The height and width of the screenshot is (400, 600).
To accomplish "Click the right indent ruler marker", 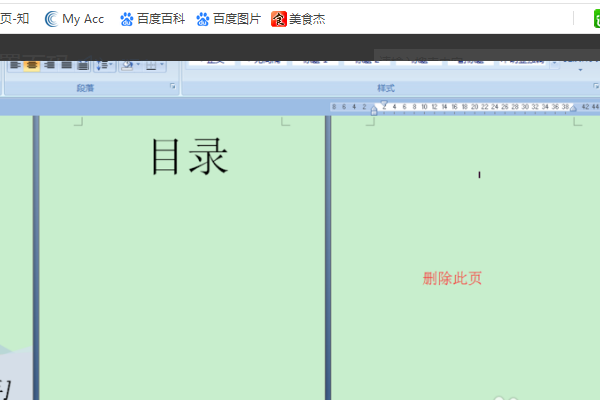I will click(573, 108).
